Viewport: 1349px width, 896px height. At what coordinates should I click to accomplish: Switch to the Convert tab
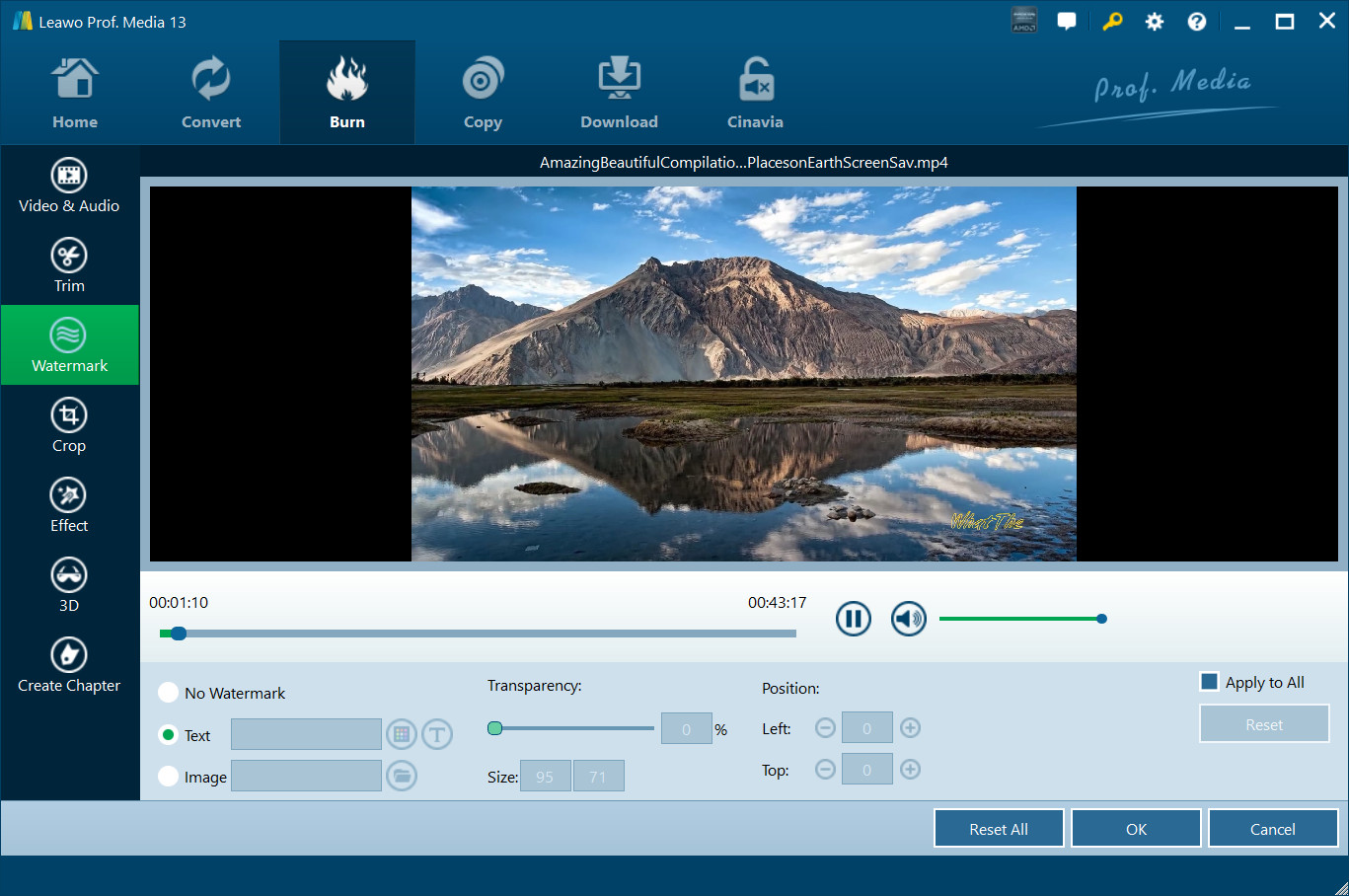click(x=211, y=94)
